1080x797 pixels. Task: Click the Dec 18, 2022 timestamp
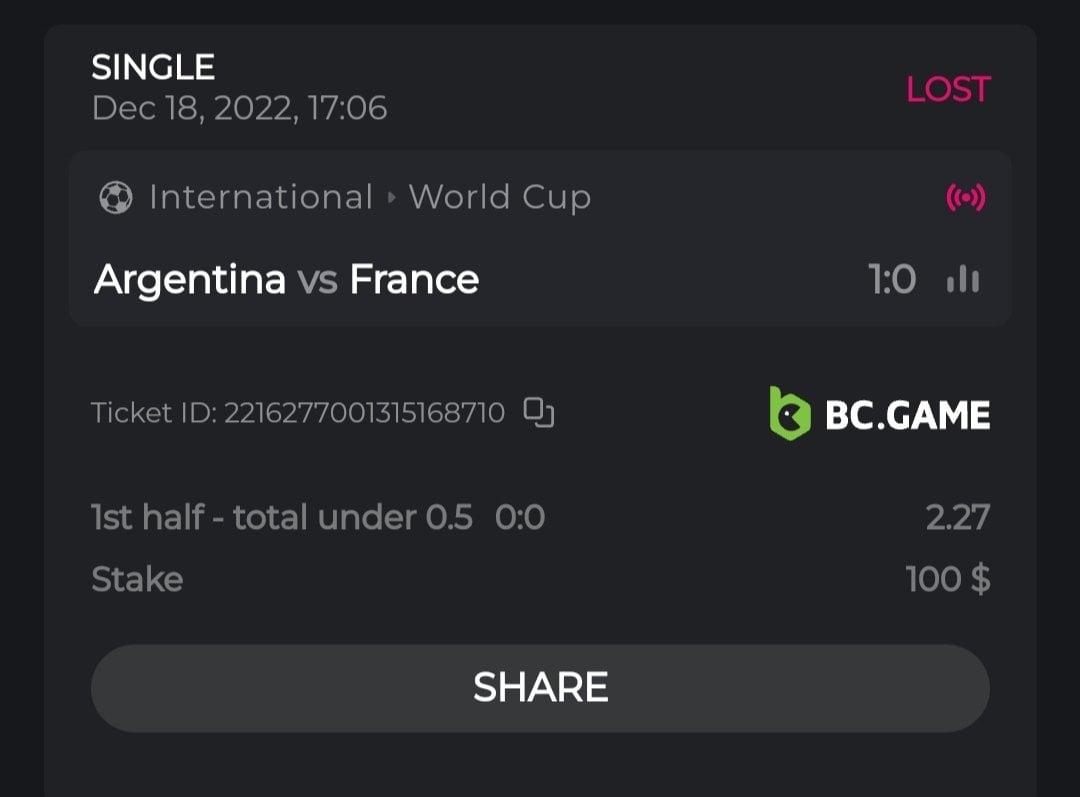coord(239,108)
